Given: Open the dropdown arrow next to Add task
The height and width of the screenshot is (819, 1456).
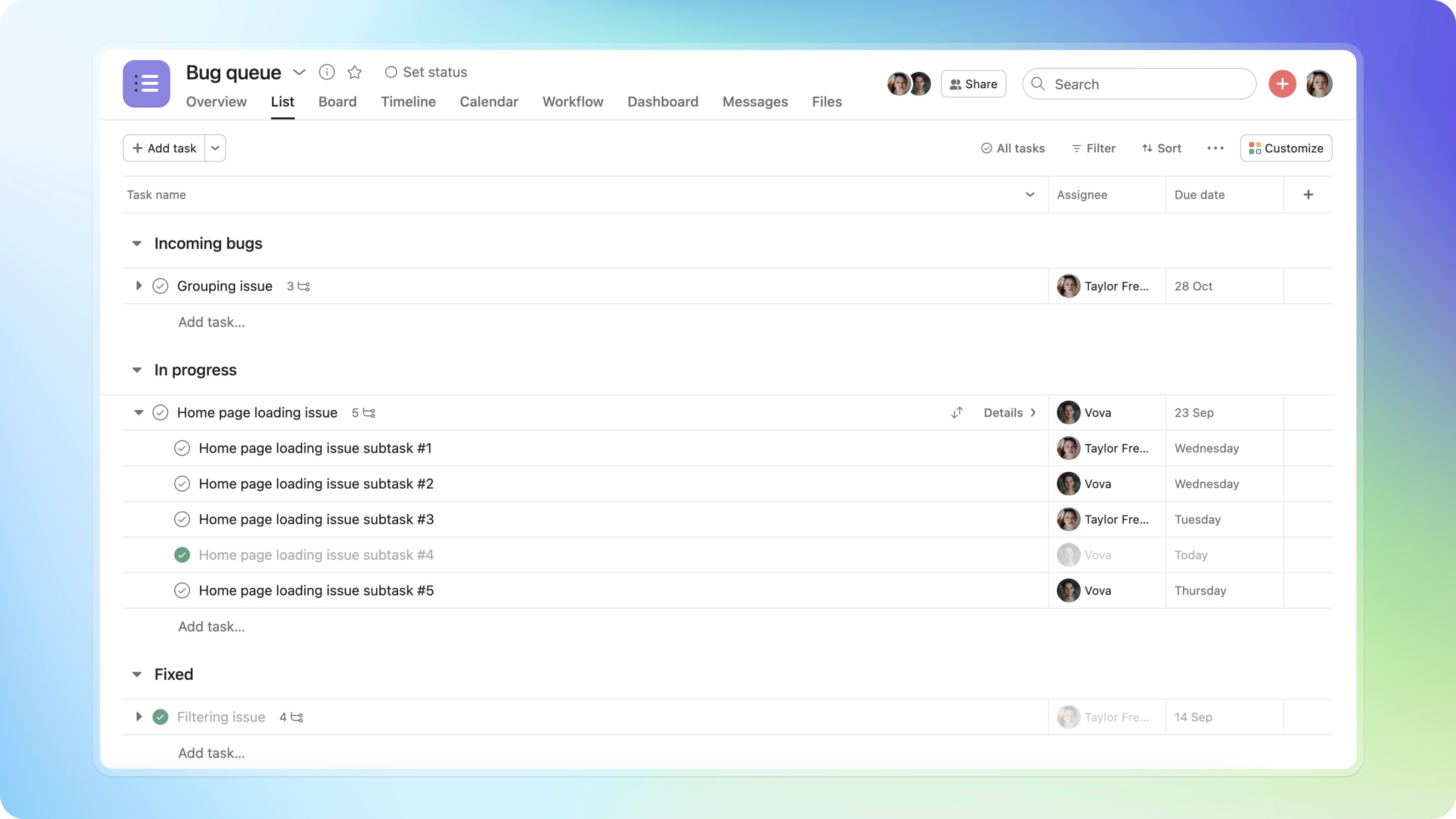Looking at the screenshot, I should (215, 148).
